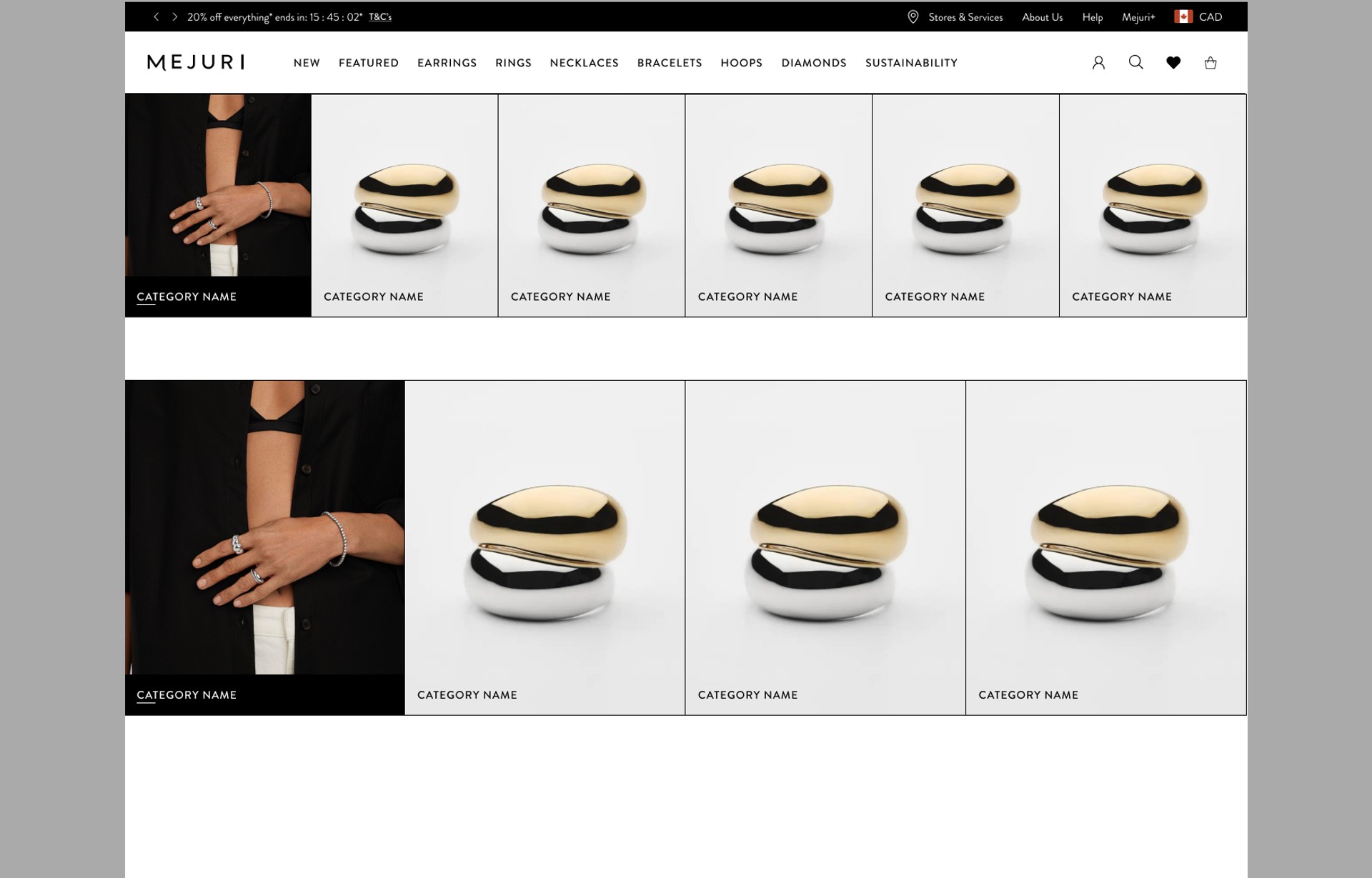1372x878 pixels.
Task: Open the NECKLACES menu
Action: click(584, 63)
